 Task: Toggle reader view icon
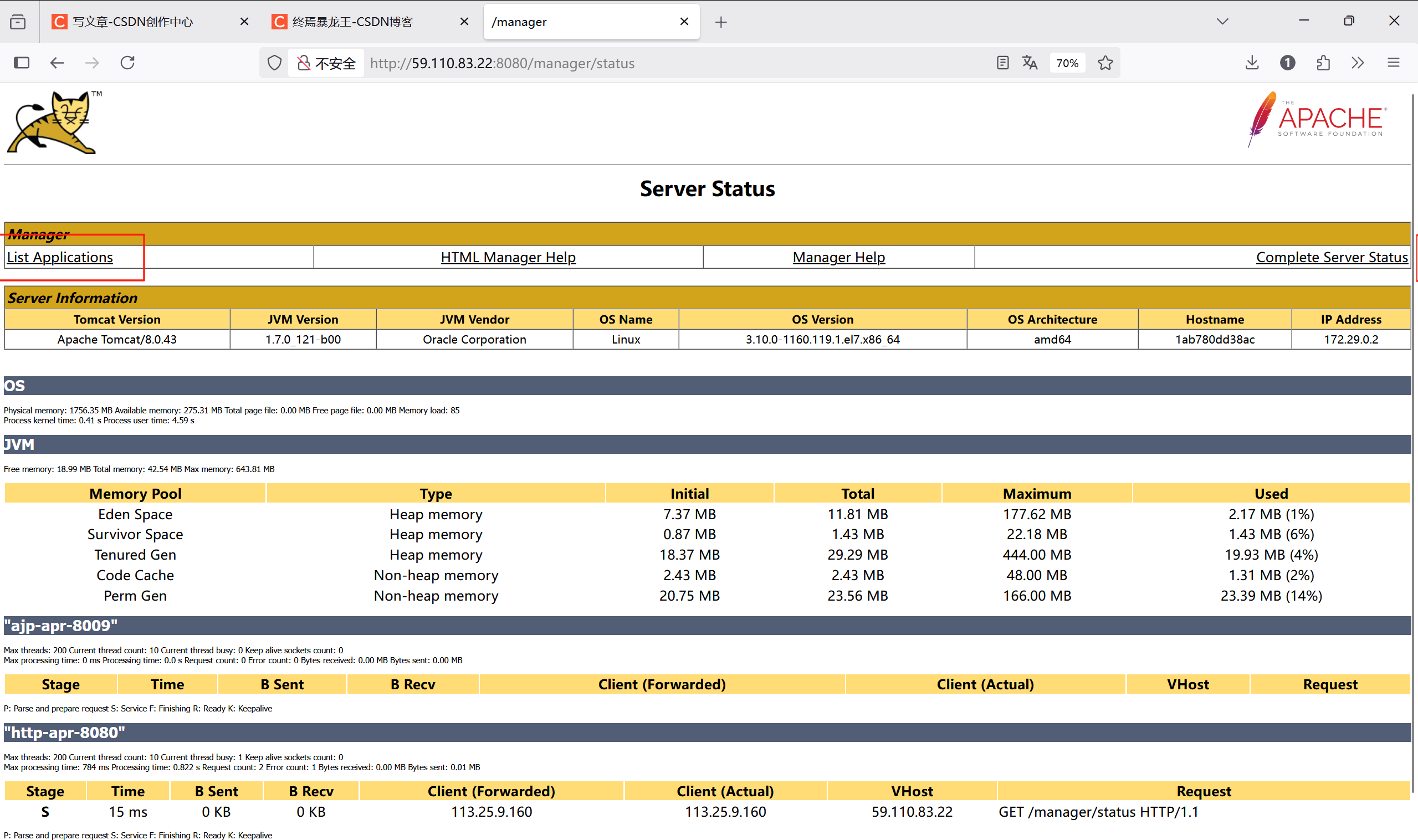pyautogui.click(x=1002, y=63)
